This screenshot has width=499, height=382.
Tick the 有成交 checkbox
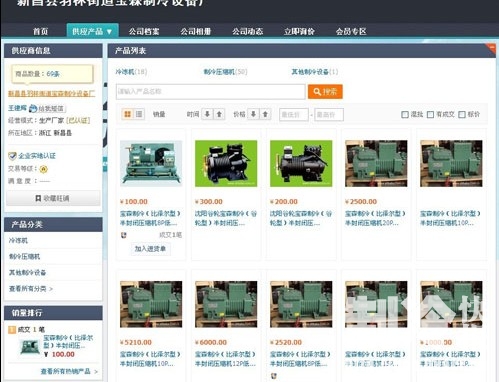pos(430,115)
